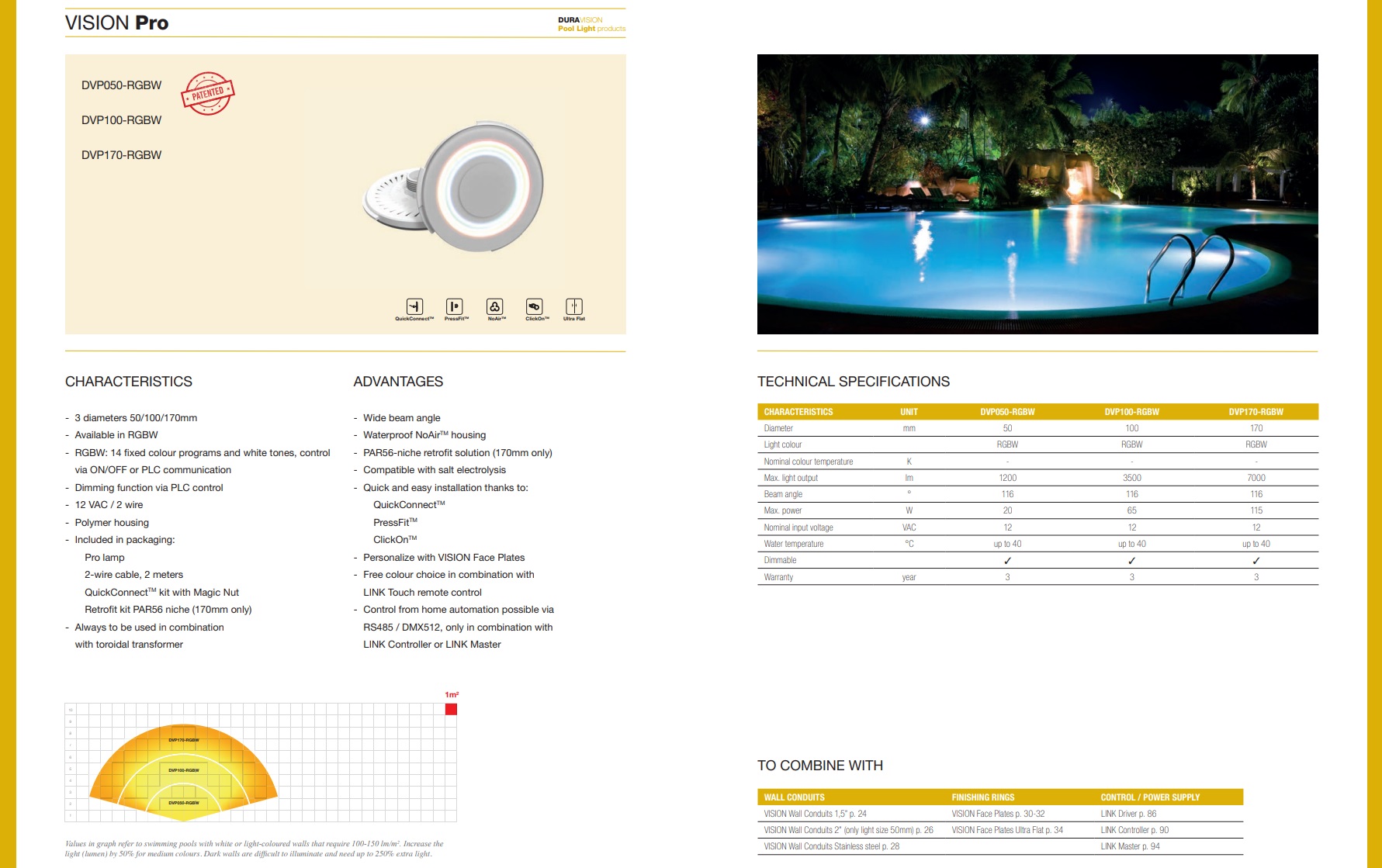
Task: Click the Nominal input voltage row label
Action: 798,527
